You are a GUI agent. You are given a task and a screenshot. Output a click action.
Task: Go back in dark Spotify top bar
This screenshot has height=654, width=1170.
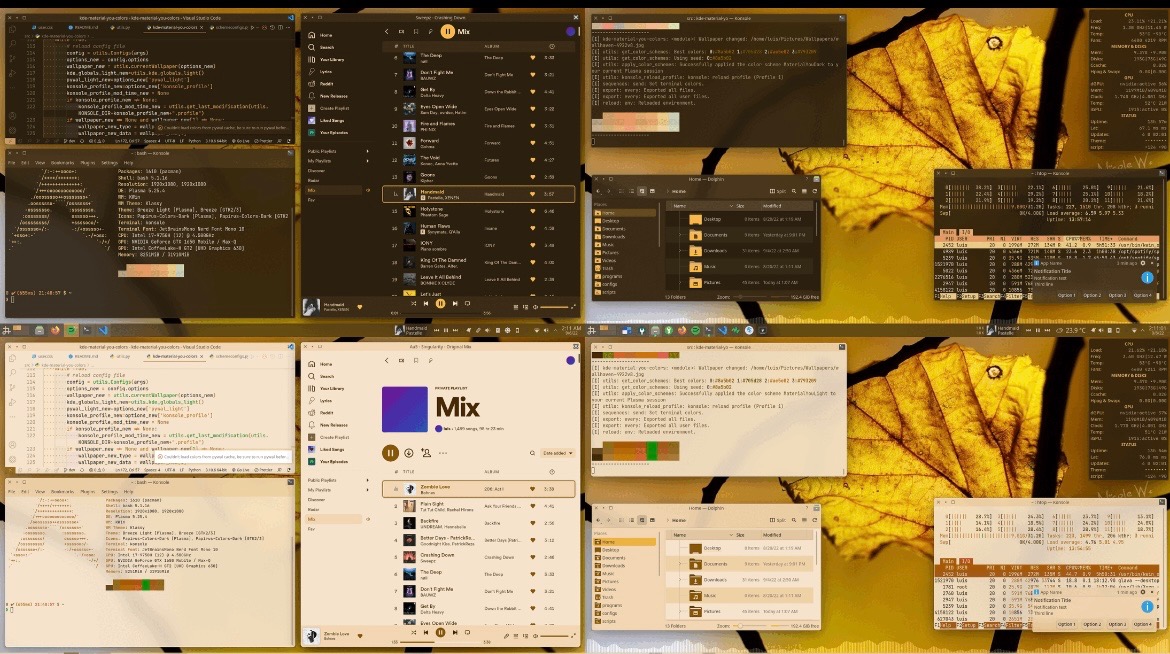[386, 31]
